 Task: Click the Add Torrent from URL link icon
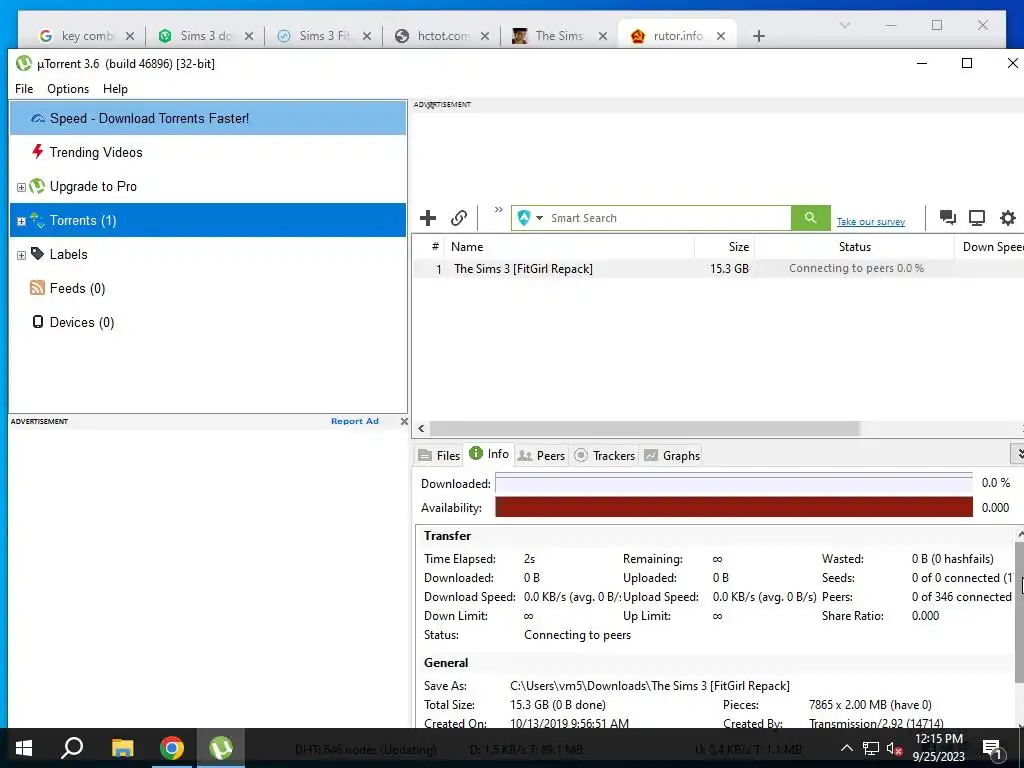[459, 218]
